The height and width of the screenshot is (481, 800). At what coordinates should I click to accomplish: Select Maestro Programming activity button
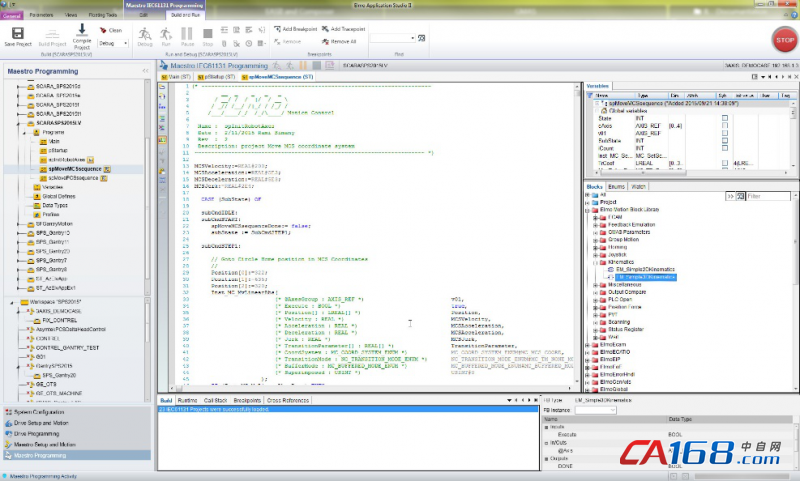(77, 455)
